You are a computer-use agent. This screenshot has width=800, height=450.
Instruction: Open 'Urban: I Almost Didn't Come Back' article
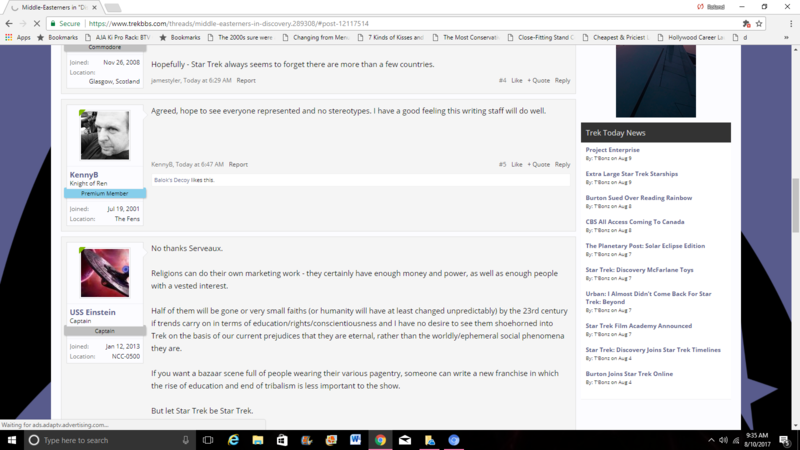point(648,297)
